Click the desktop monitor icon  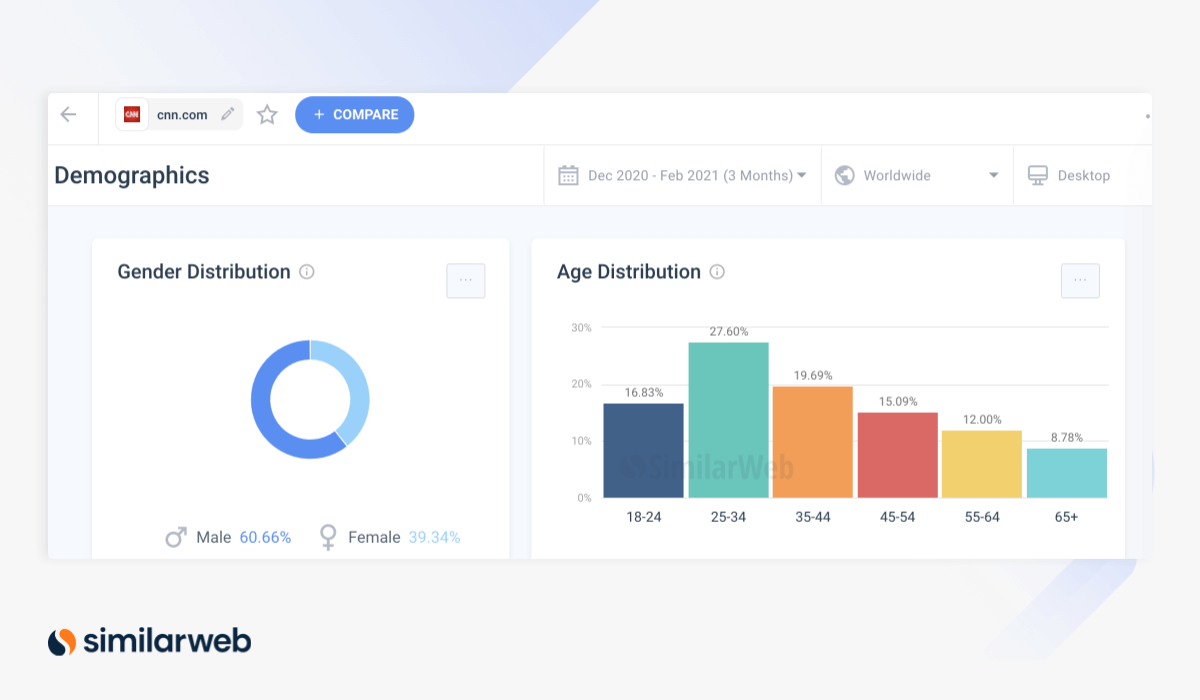[1037, 175]
